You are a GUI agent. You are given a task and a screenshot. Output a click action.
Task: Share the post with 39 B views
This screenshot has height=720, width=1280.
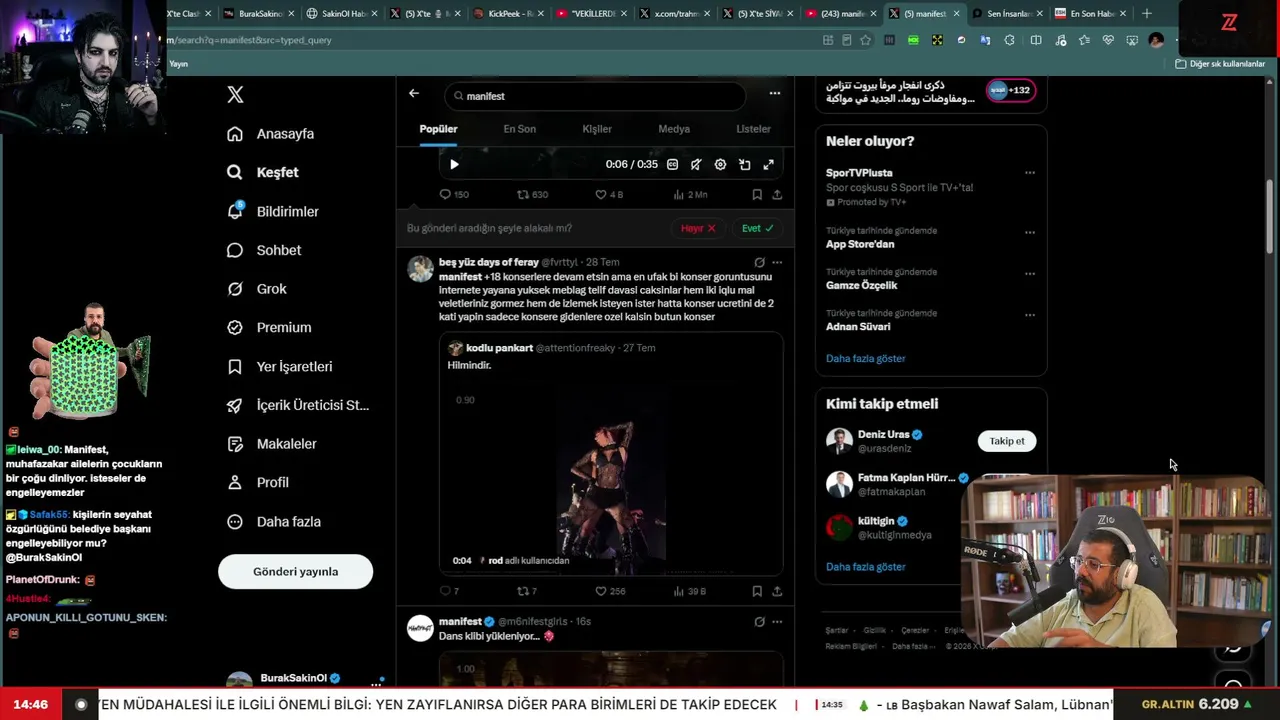(x=777, y=591)
